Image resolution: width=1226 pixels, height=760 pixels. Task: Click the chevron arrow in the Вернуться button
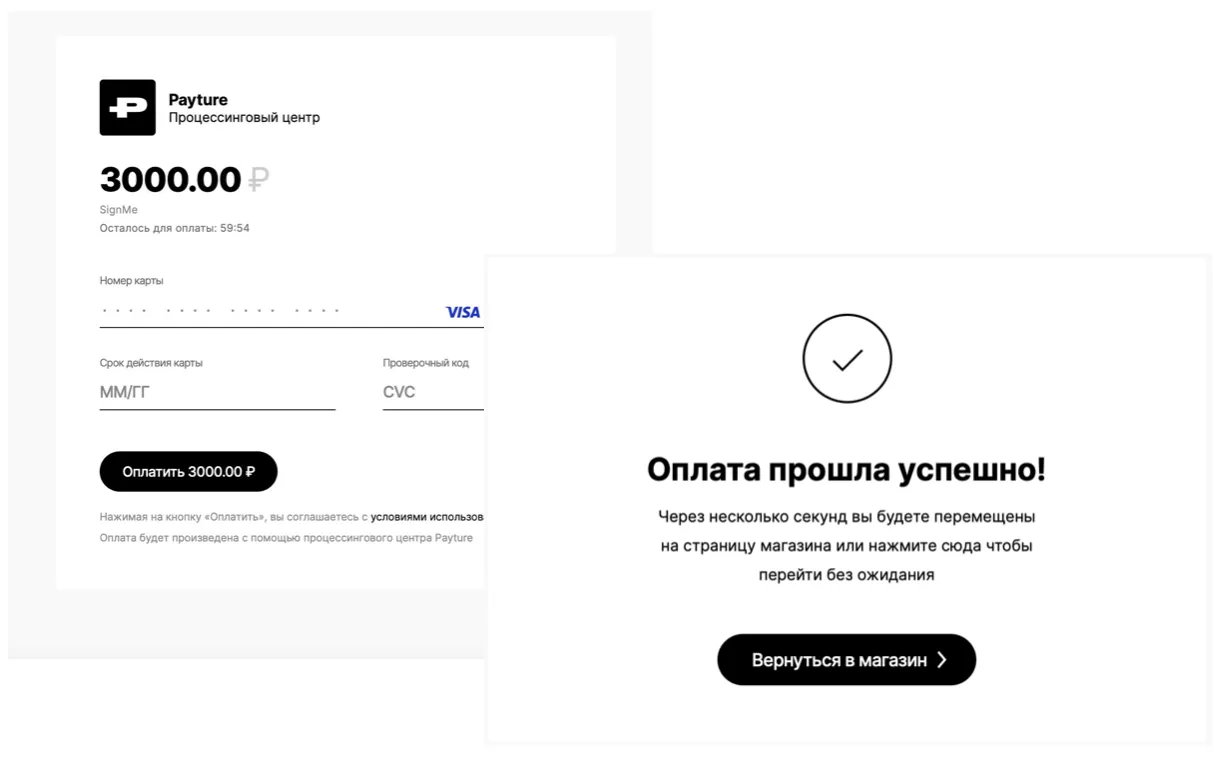(x=942, y=660)
